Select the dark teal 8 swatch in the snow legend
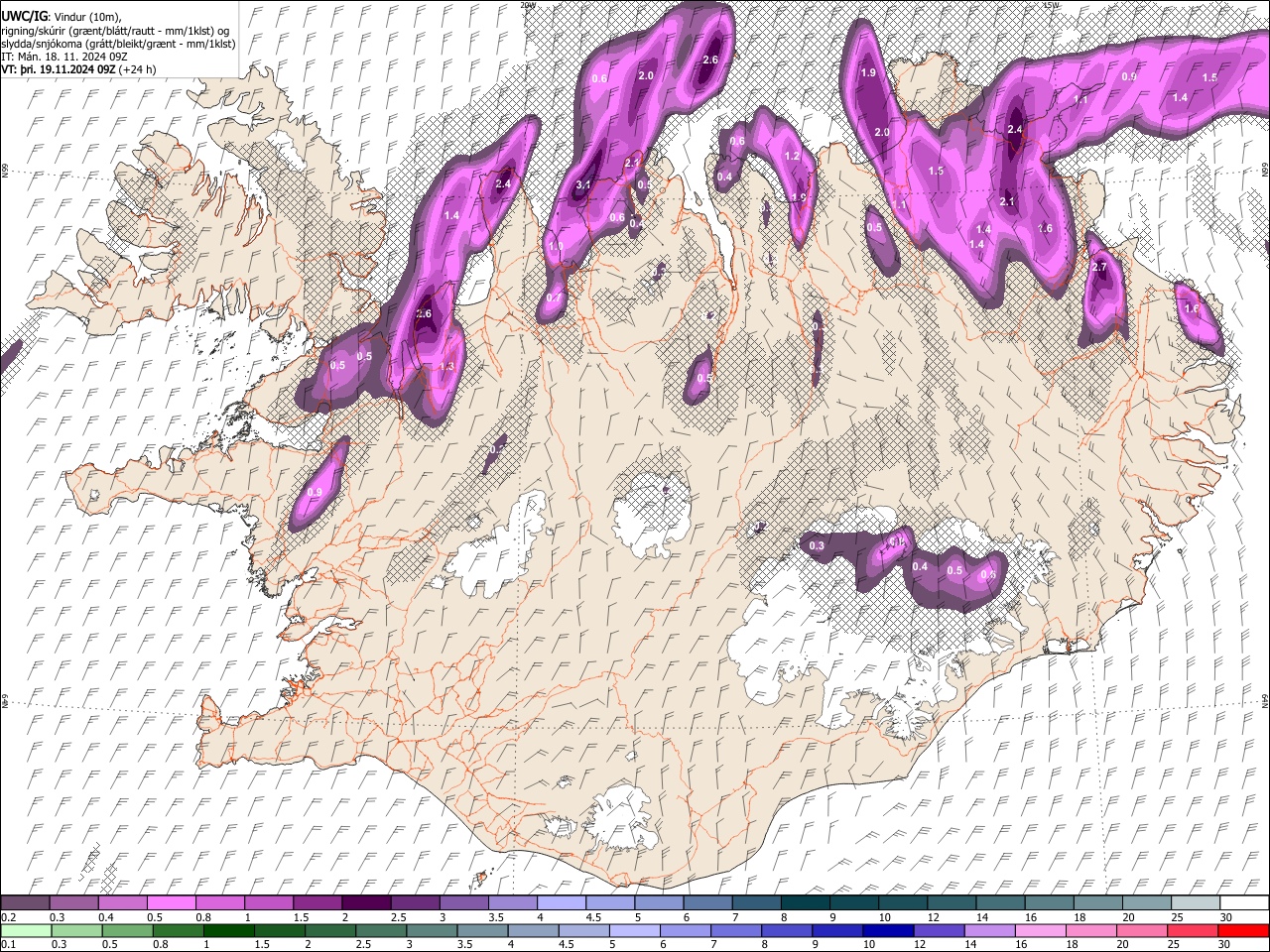 [805, 903]
